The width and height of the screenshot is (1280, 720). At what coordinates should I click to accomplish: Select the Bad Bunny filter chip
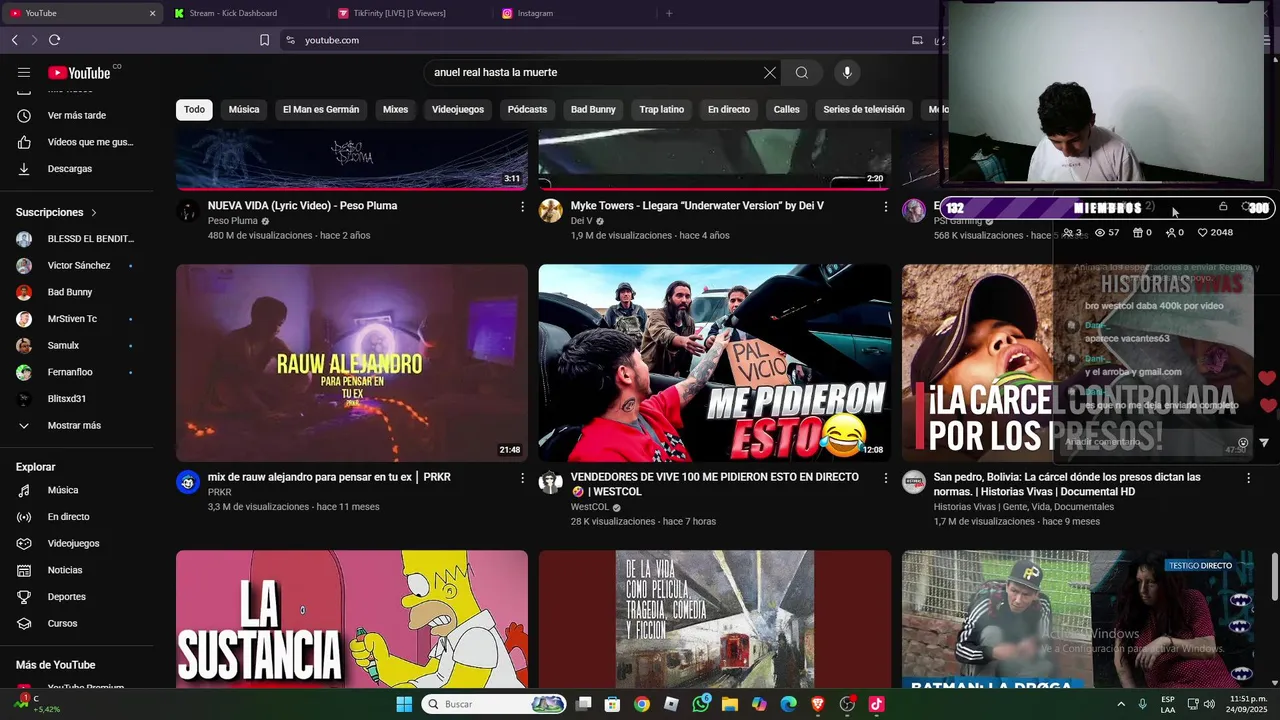point(593,109)
